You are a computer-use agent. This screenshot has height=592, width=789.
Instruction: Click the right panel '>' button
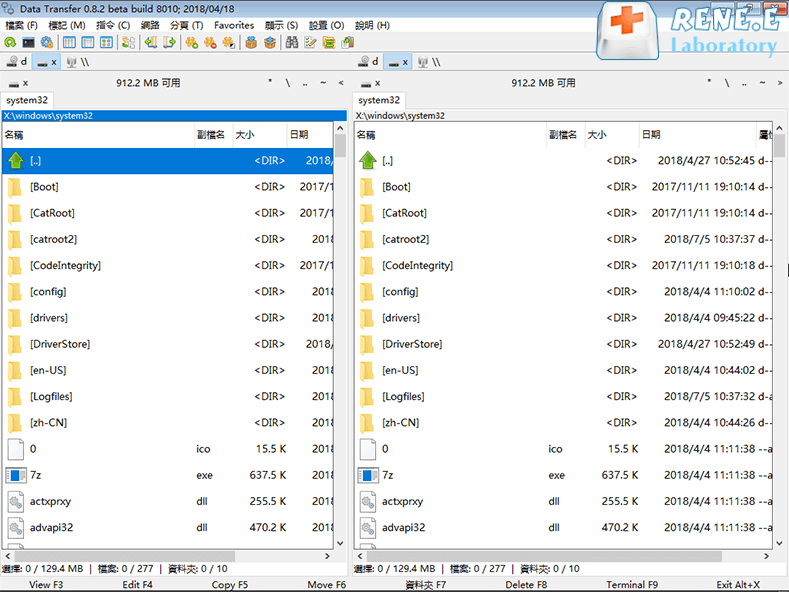click(780, 83)
